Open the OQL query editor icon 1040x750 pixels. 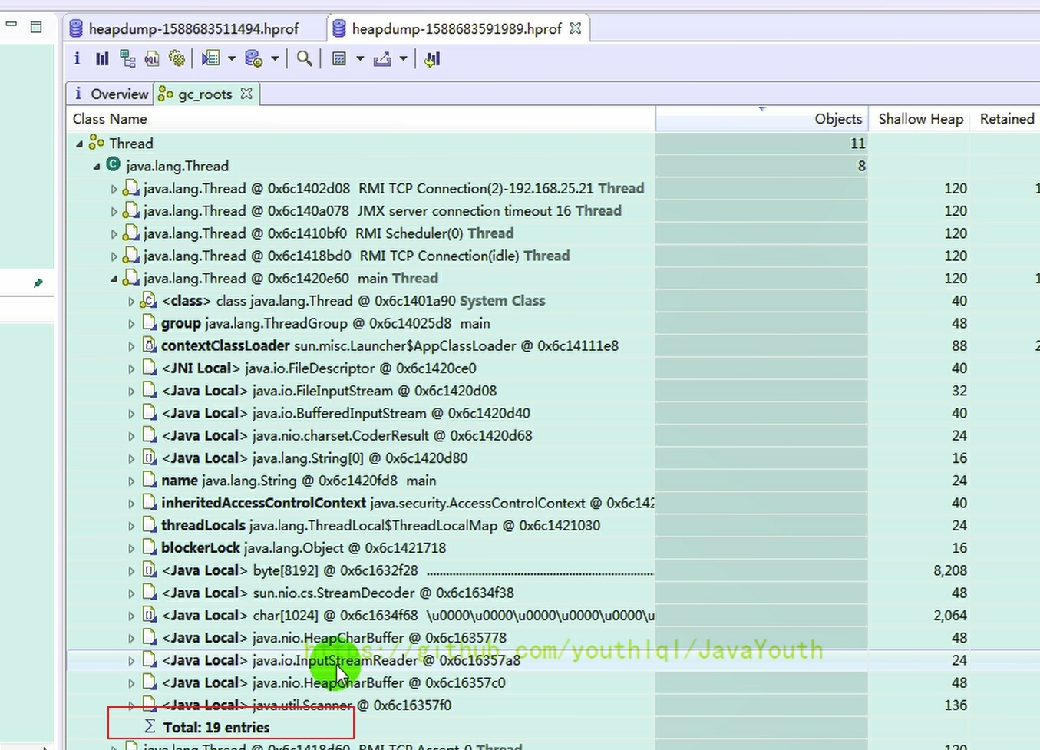(x=152, y=59)
